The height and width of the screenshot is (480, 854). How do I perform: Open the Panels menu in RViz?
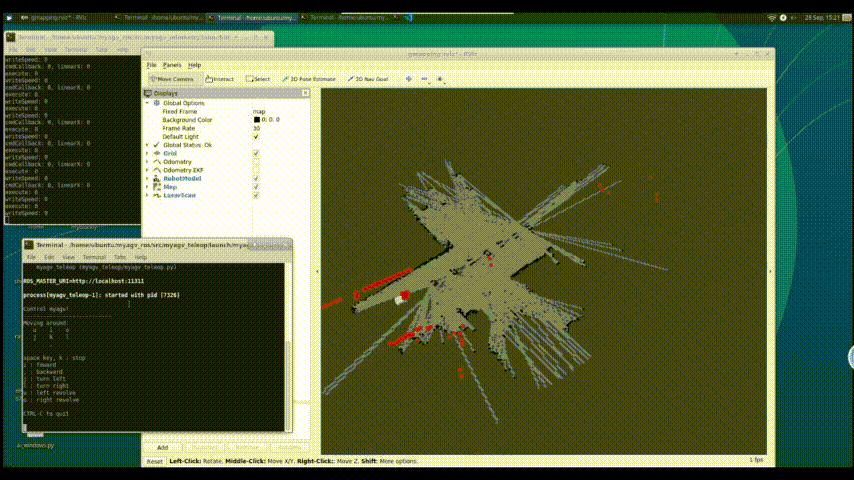[172, 64]
